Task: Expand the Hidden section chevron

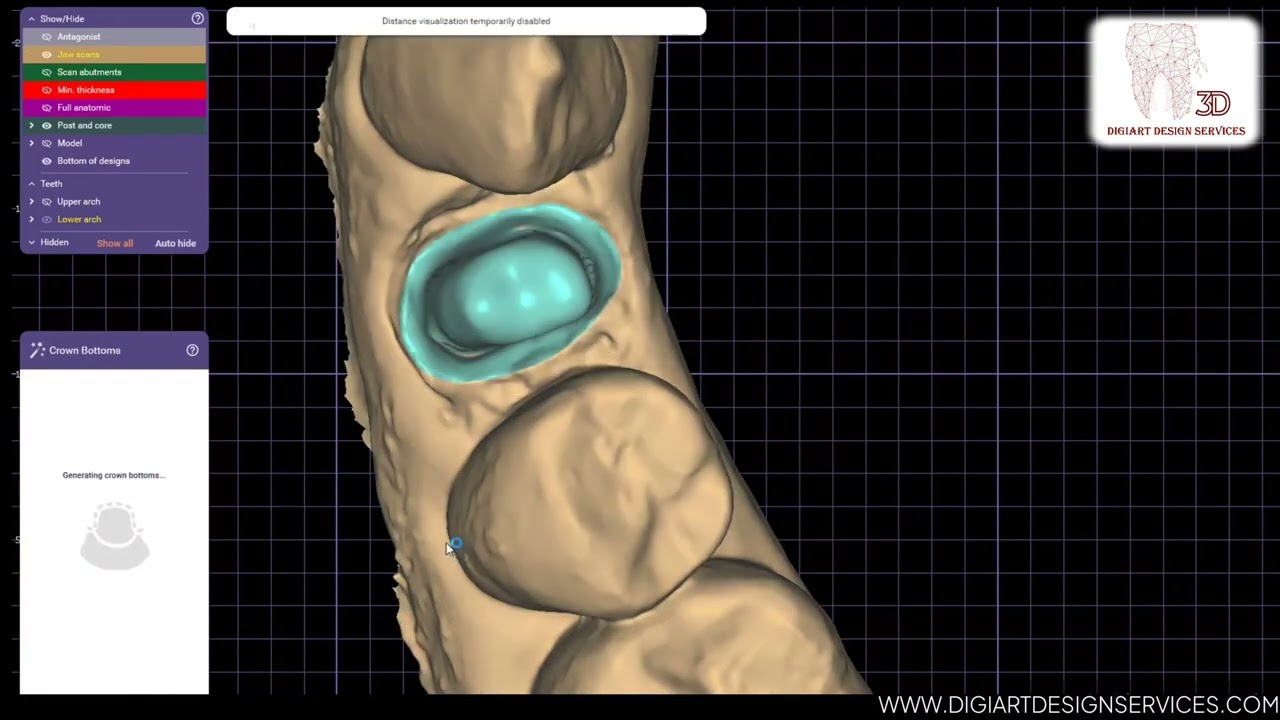Action: pos(31,243)
